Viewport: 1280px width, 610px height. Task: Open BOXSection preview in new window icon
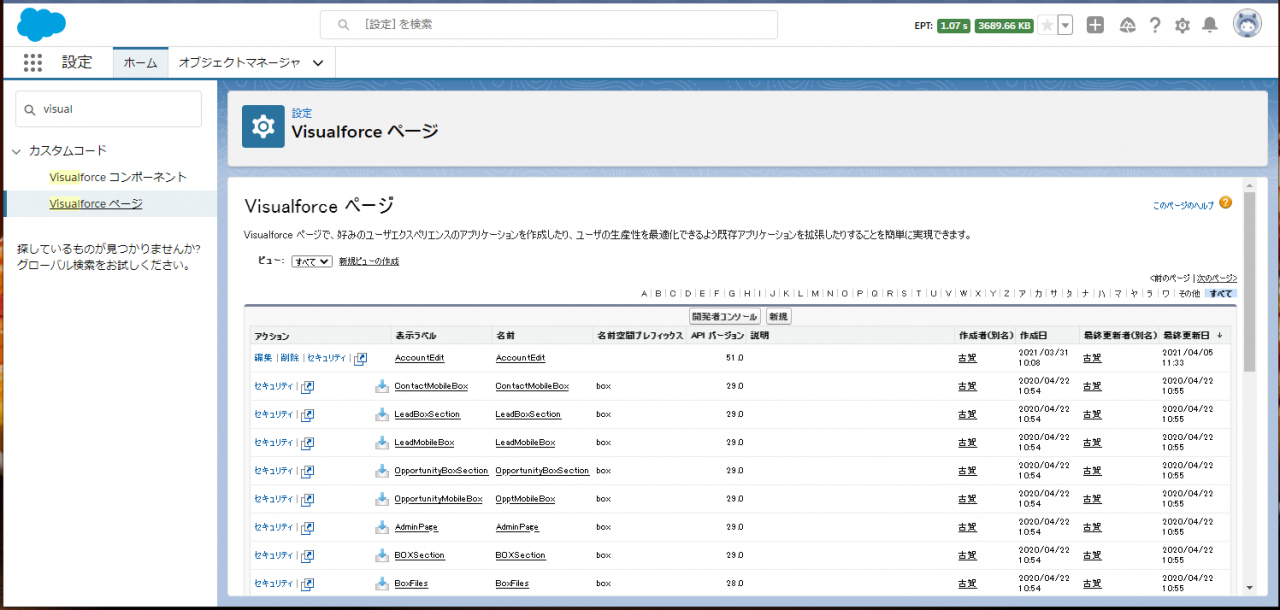pos(307,555)
